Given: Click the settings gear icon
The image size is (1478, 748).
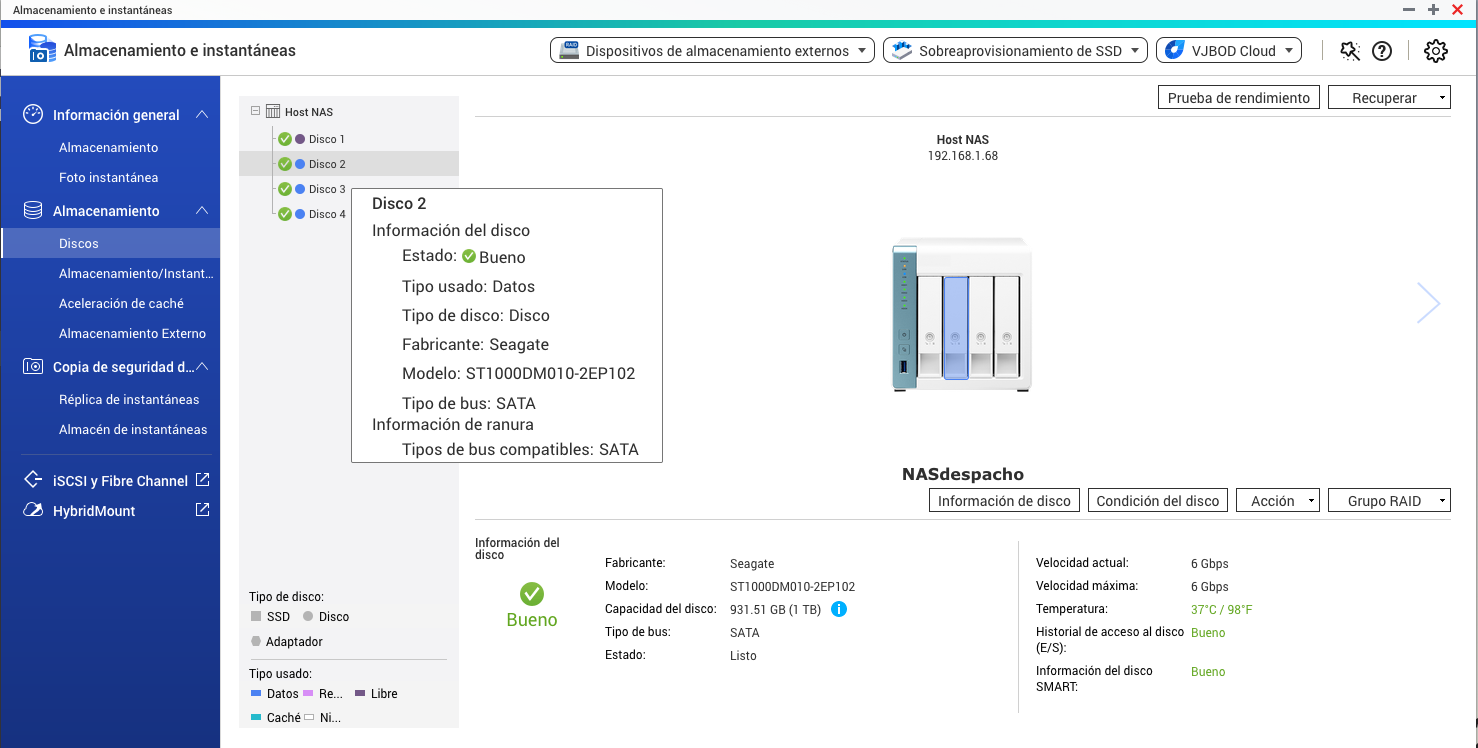Looking at the screenshot, I should click(1435, 51).
